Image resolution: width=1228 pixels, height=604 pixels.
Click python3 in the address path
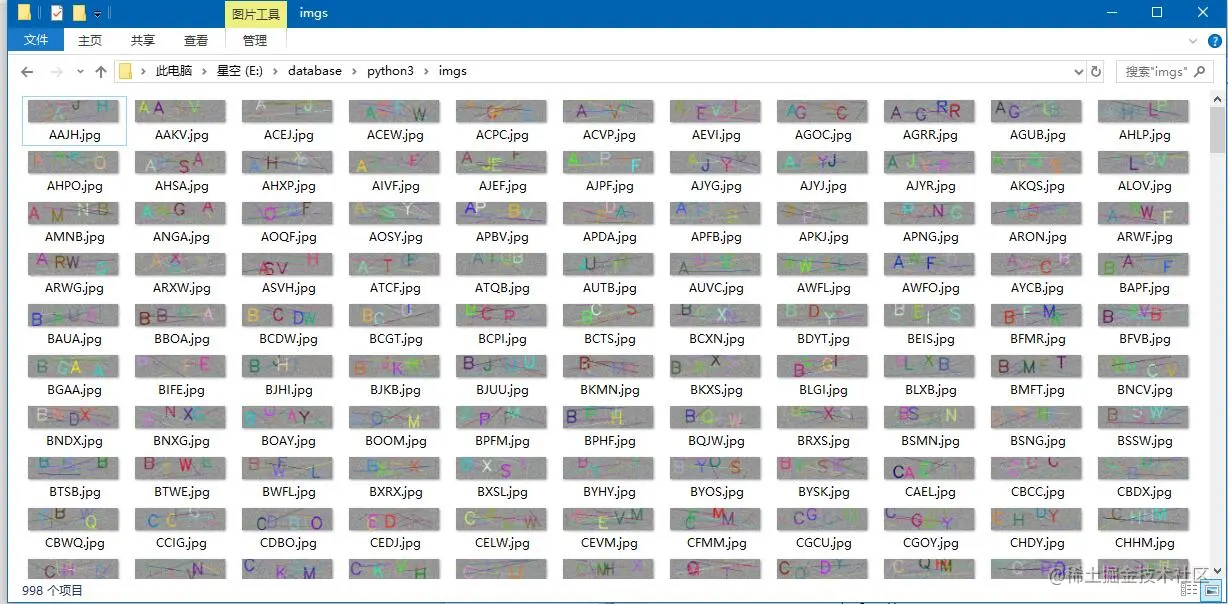390,71
